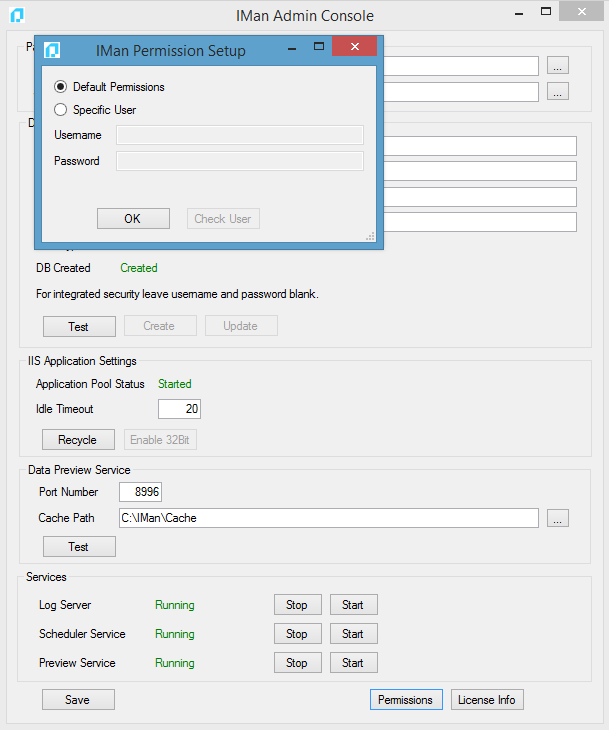
Task: Click the Idle Timeout value box
Action: pyautogui.click(x=179, y=409)
